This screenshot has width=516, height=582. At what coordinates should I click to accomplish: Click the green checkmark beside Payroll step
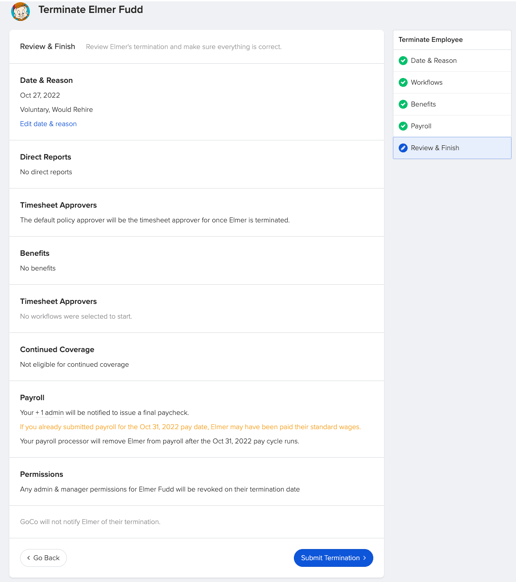tap(403, 126)
